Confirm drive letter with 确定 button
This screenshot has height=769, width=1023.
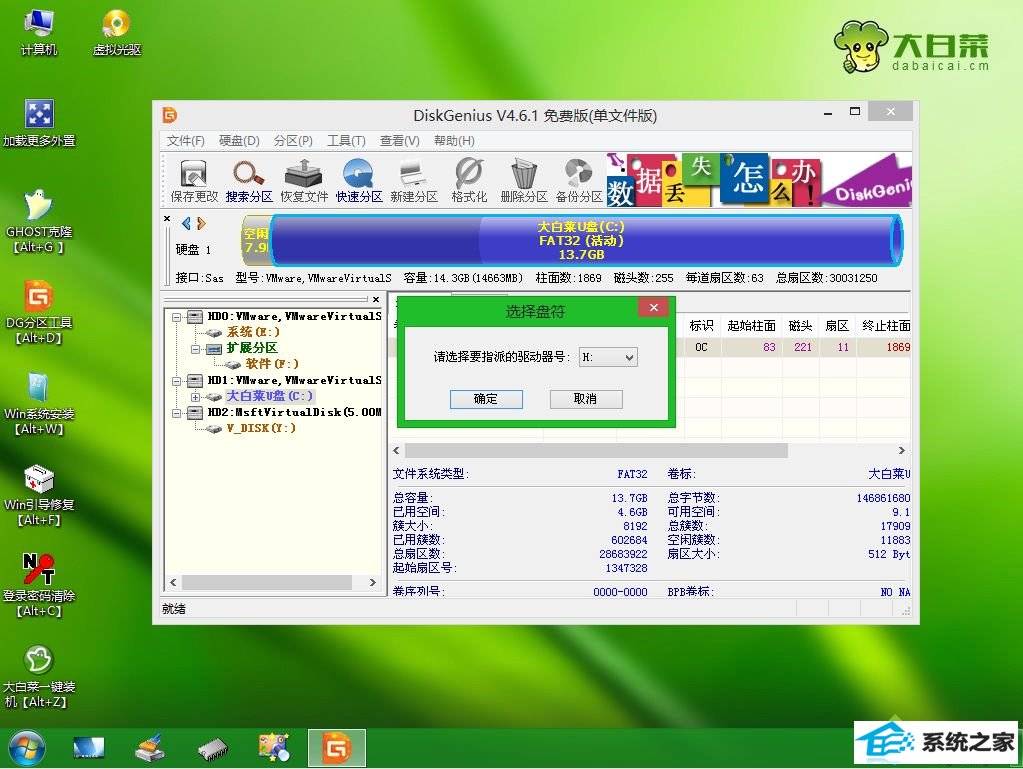[486, 399]
